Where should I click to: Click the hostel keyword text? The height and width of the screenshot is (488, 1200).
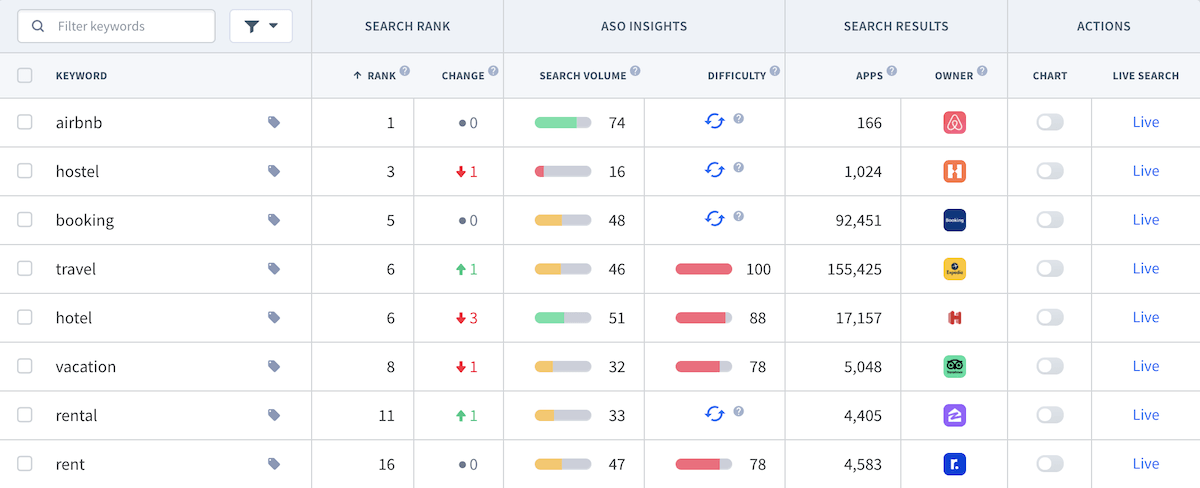click(x=77, y=171)
